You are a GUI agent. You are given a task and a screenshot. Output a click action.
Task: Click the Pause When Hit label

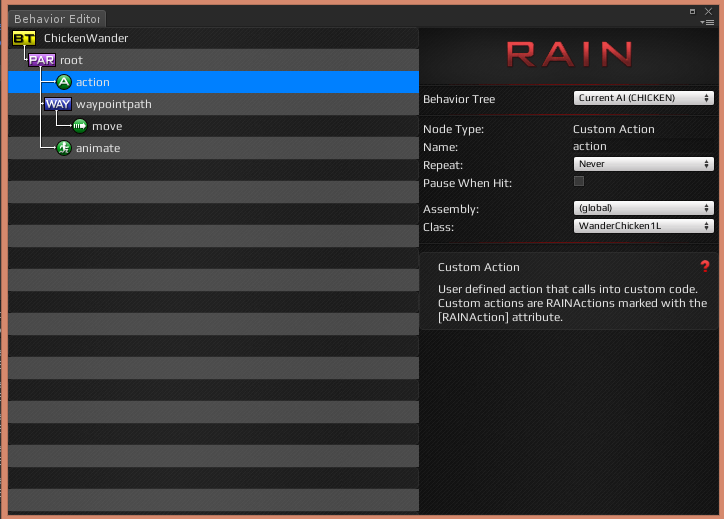tap(467, 183)
